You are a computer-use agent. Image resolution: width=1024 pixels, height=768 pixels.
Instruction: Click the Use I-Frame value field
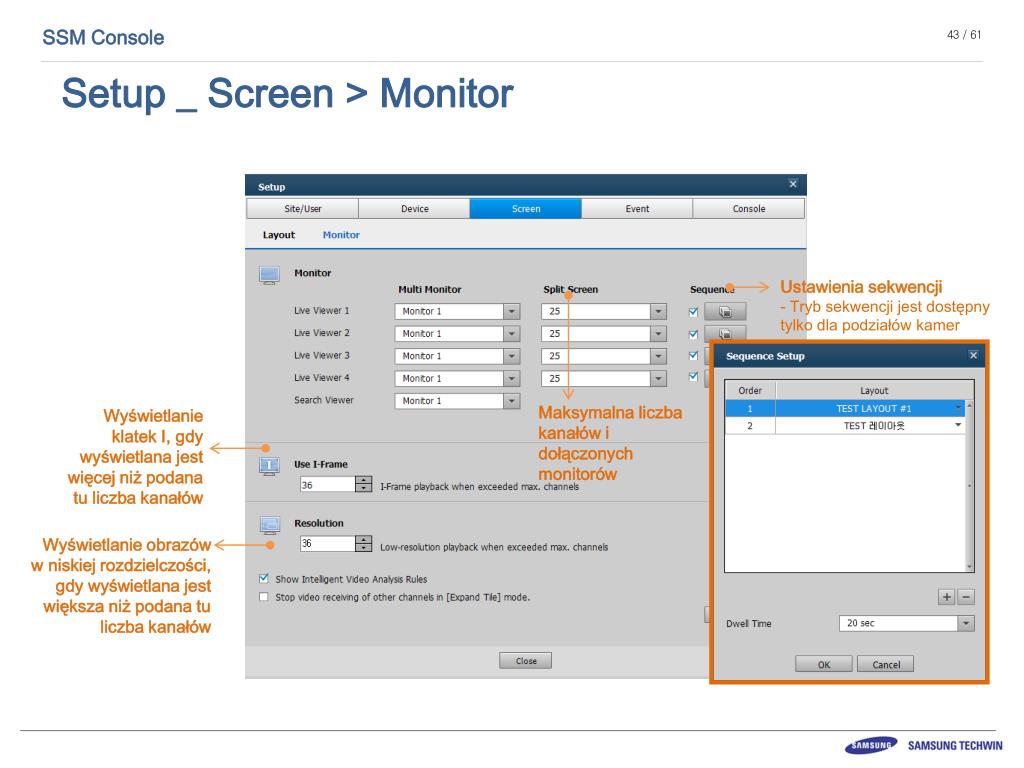click(x=327, y=485)
